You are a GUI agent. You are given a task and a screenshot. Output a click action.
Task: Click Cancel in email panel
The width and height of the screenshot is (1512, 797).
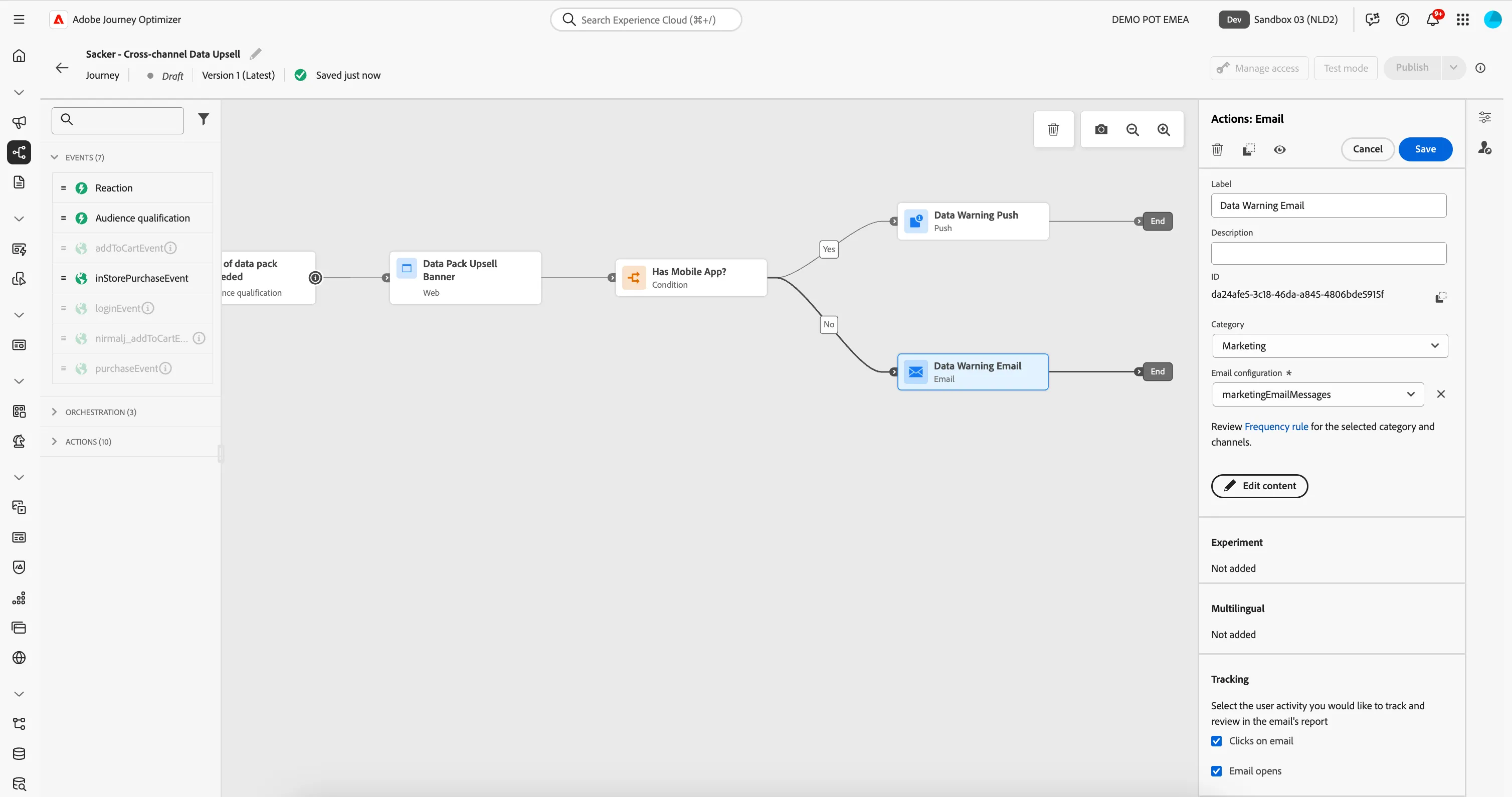point(1367,149)
